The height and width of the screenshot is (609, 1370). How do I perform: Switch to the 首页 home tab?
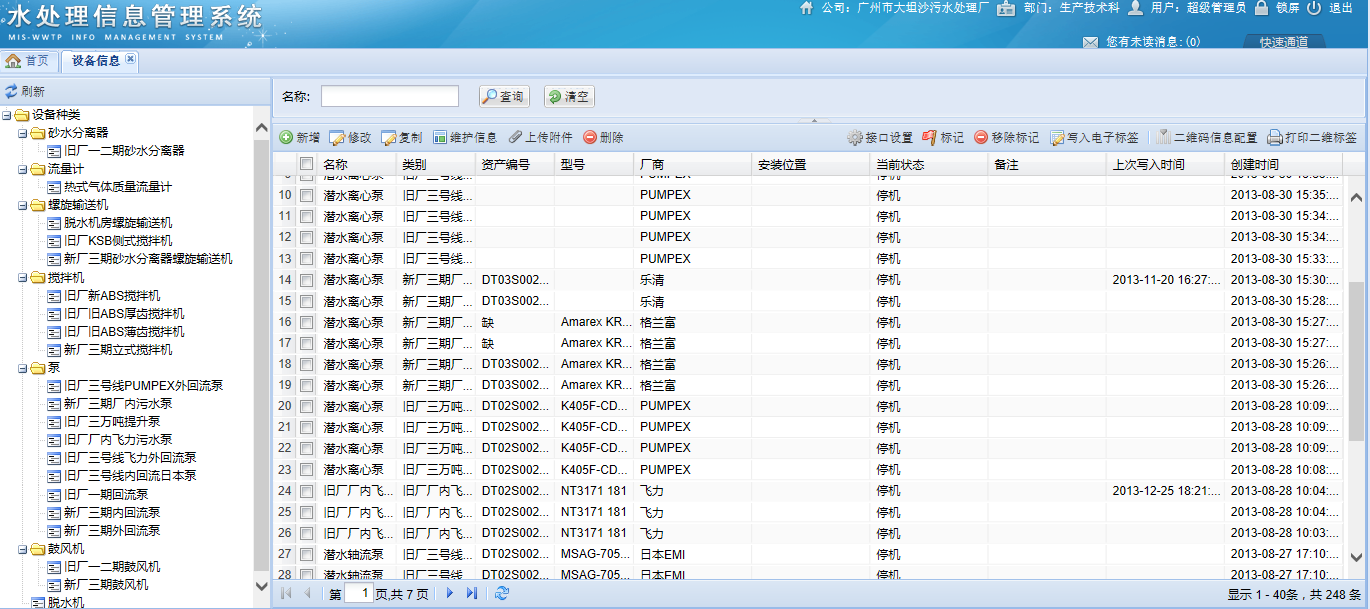point(28,60)
